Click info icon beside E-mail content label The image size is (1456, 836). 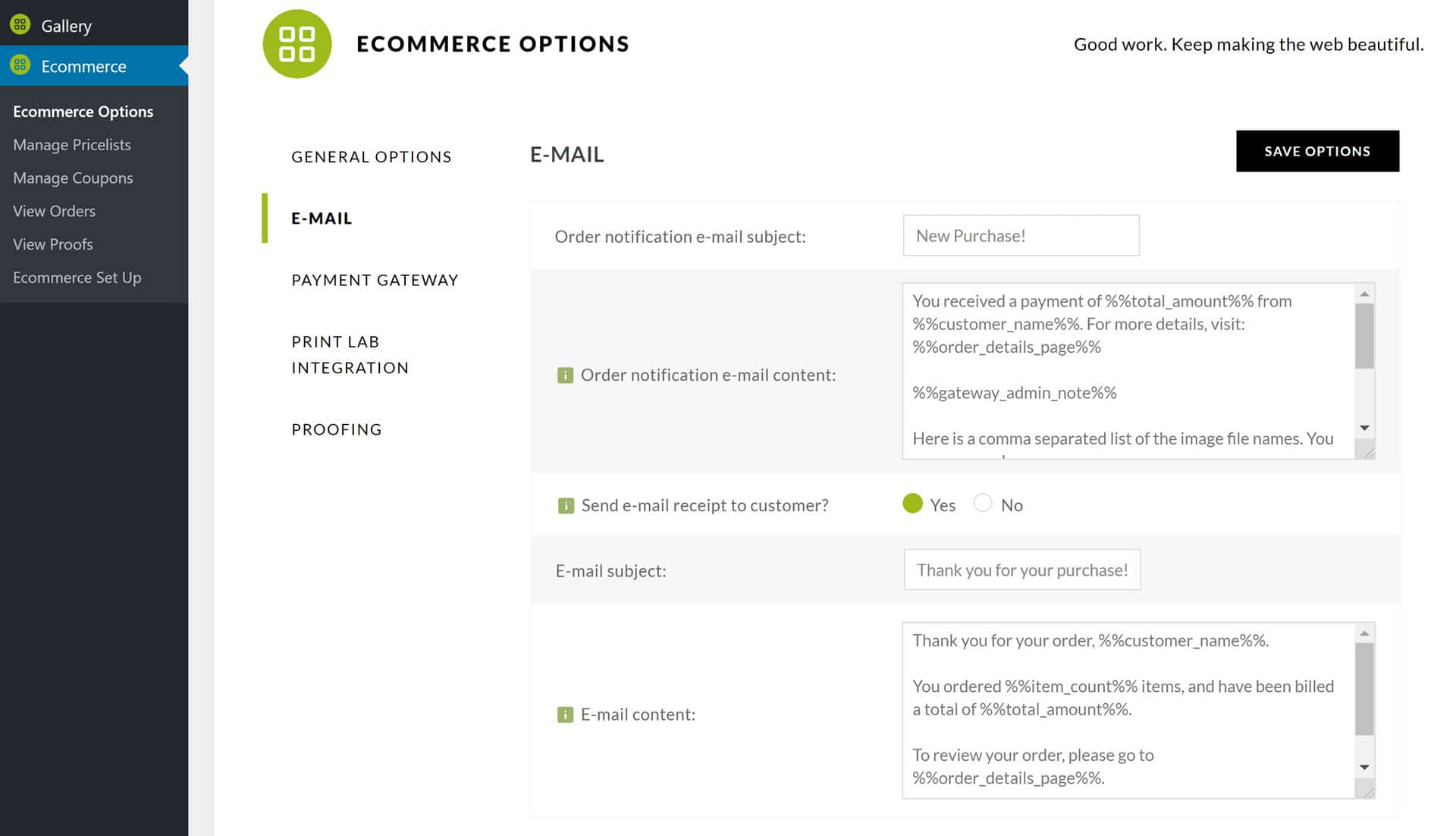pyautogui.click(x=565, y=715)
